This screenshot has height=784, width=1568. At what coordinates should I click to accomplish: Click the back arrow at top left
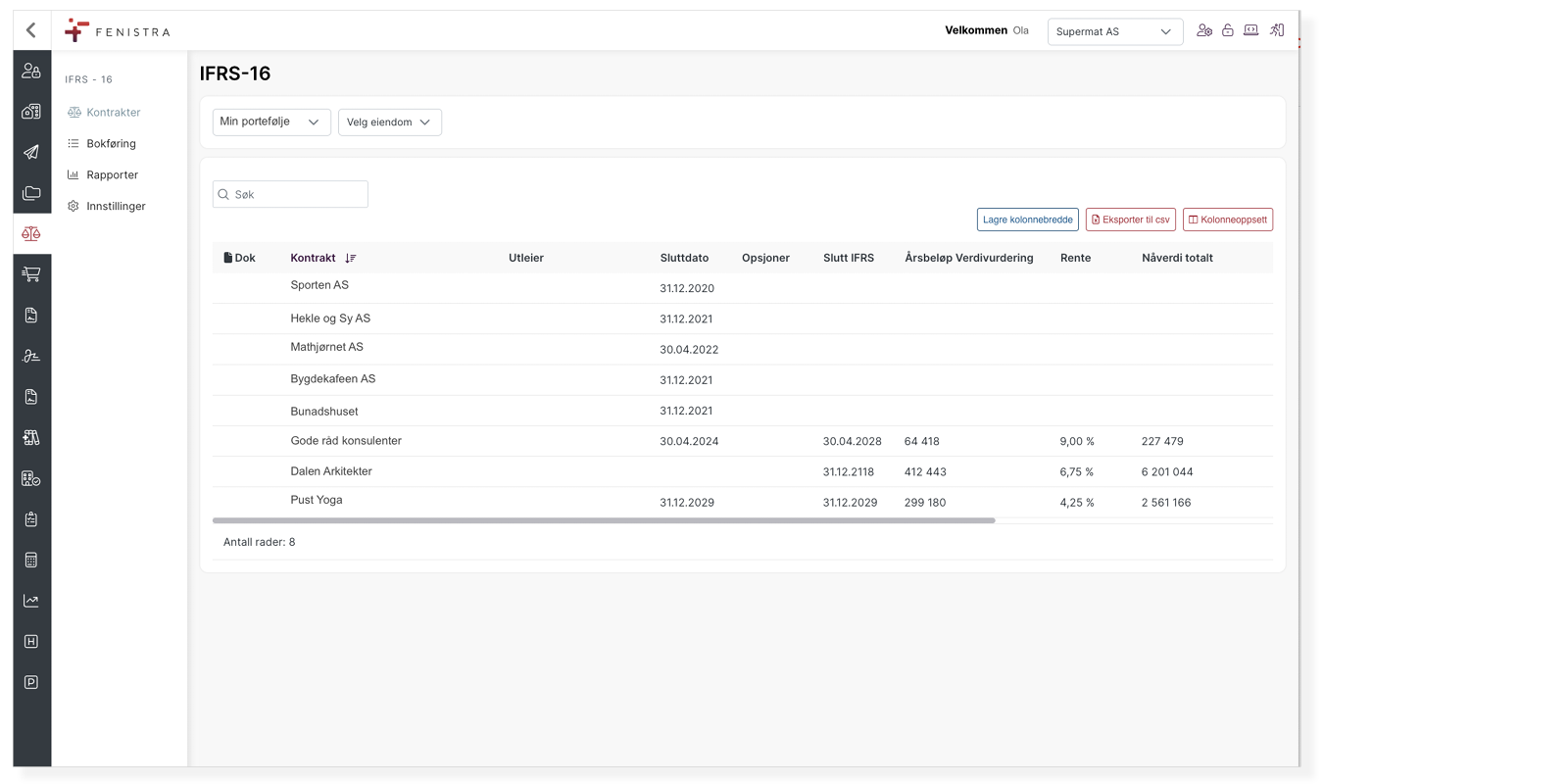(x=31, y=30)
